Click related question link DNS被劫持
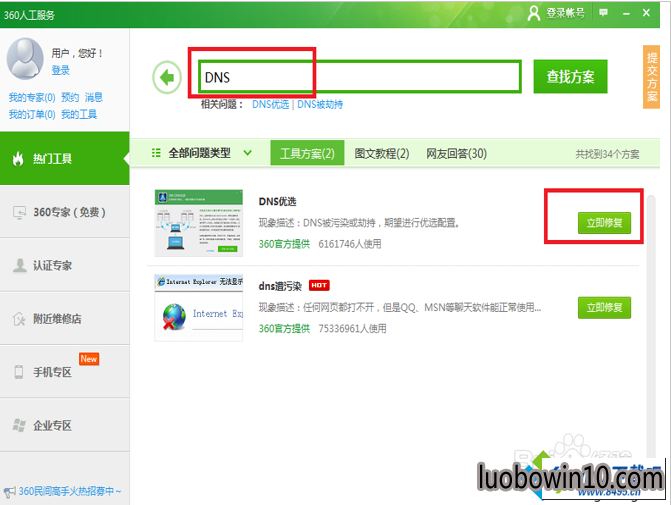The width and height of the screenshot is (671, 505). tap(320, 104)
